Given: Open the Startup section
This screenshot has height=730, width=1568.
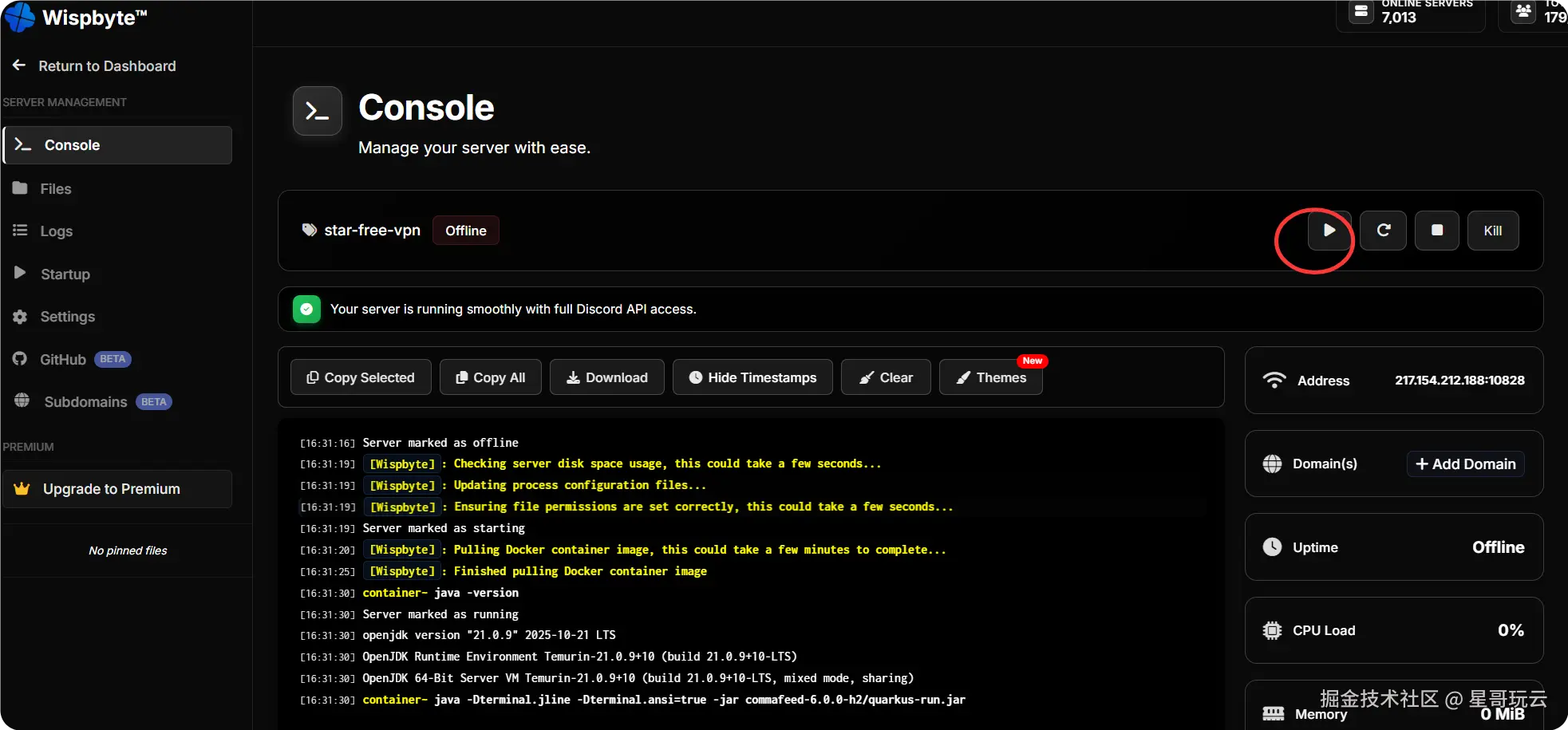Looking at the screenshot, I should pos(52,274).
